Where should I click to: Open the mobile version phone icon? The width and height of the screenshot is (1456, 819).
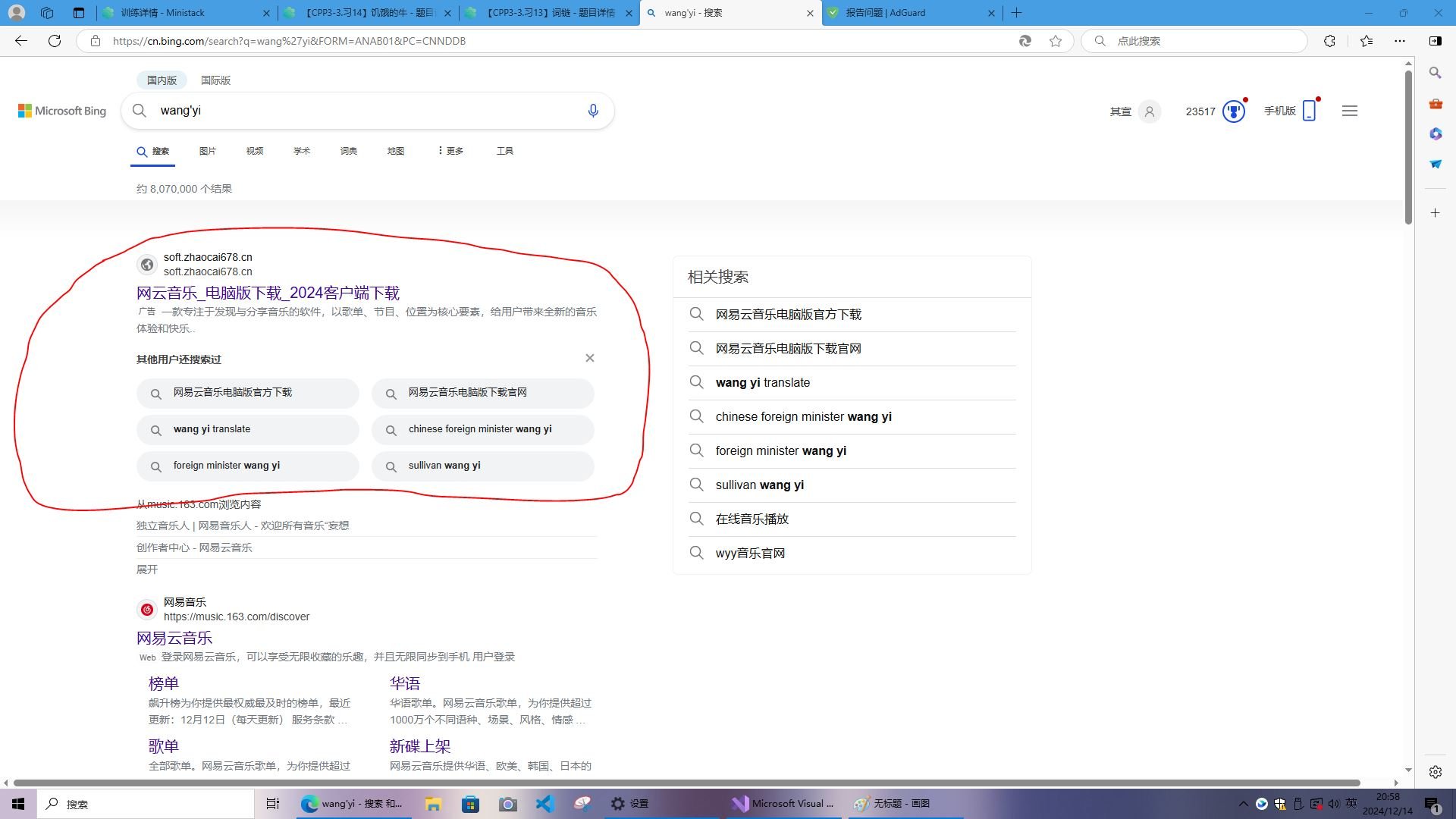pyautogui.click(x=1309, y=111)
